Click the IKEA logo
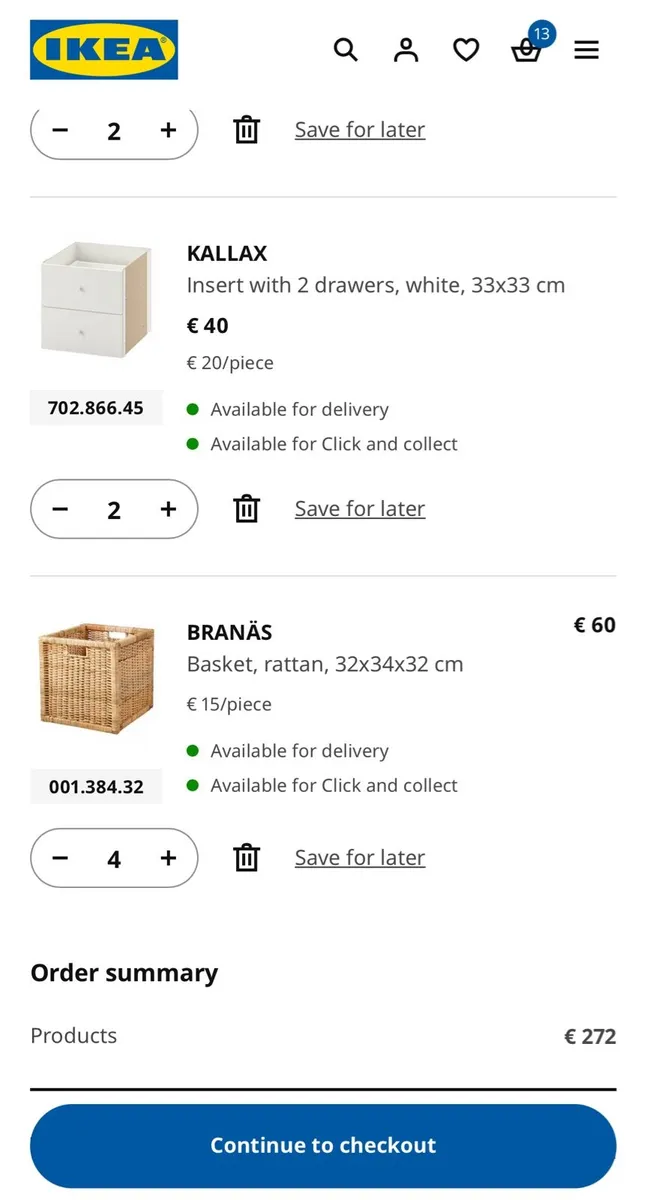 (103, 49)
